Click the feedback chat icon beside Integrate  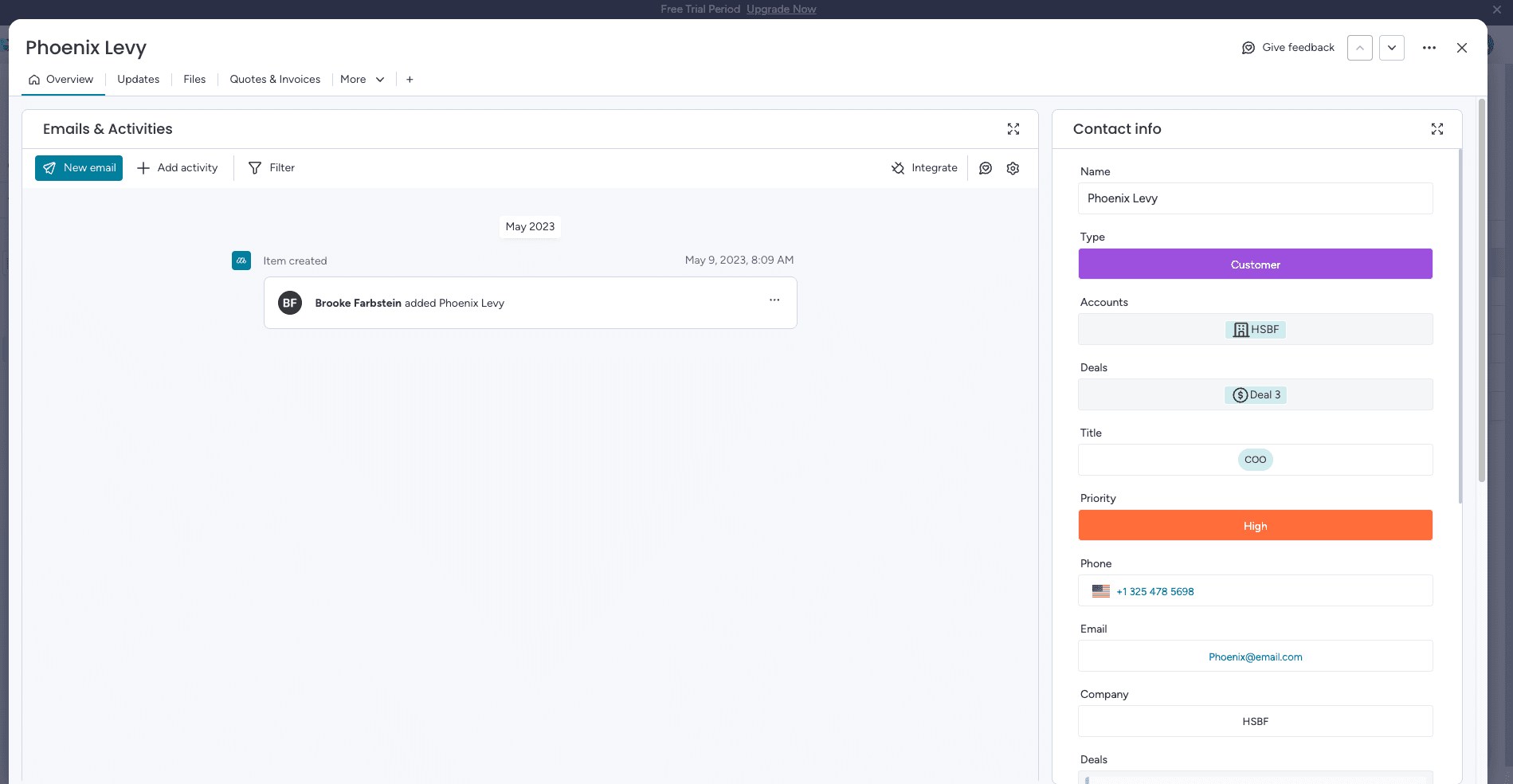(x=986, y=168)
